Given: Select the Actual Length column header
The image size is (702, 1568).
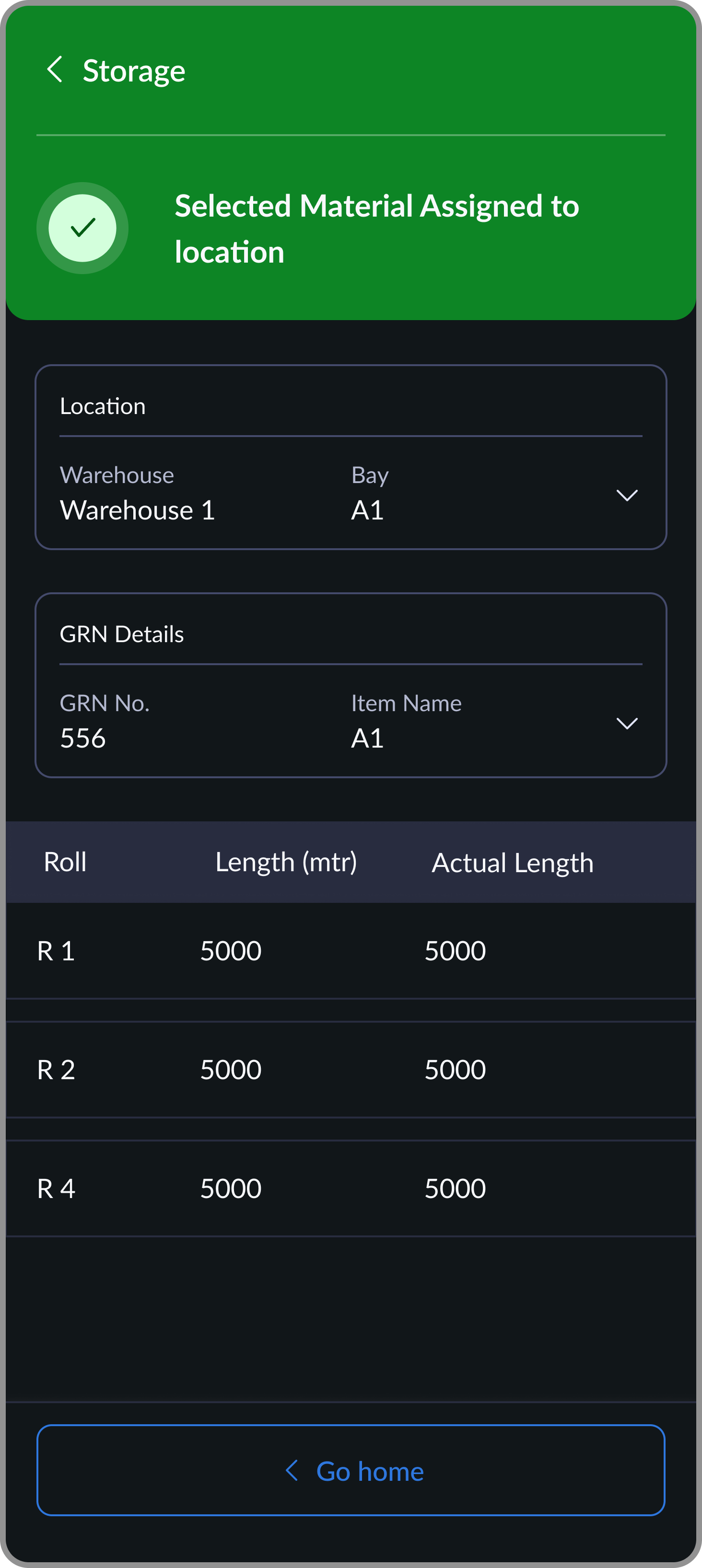Looking at the screenshot, I should [x=512, y=862].
